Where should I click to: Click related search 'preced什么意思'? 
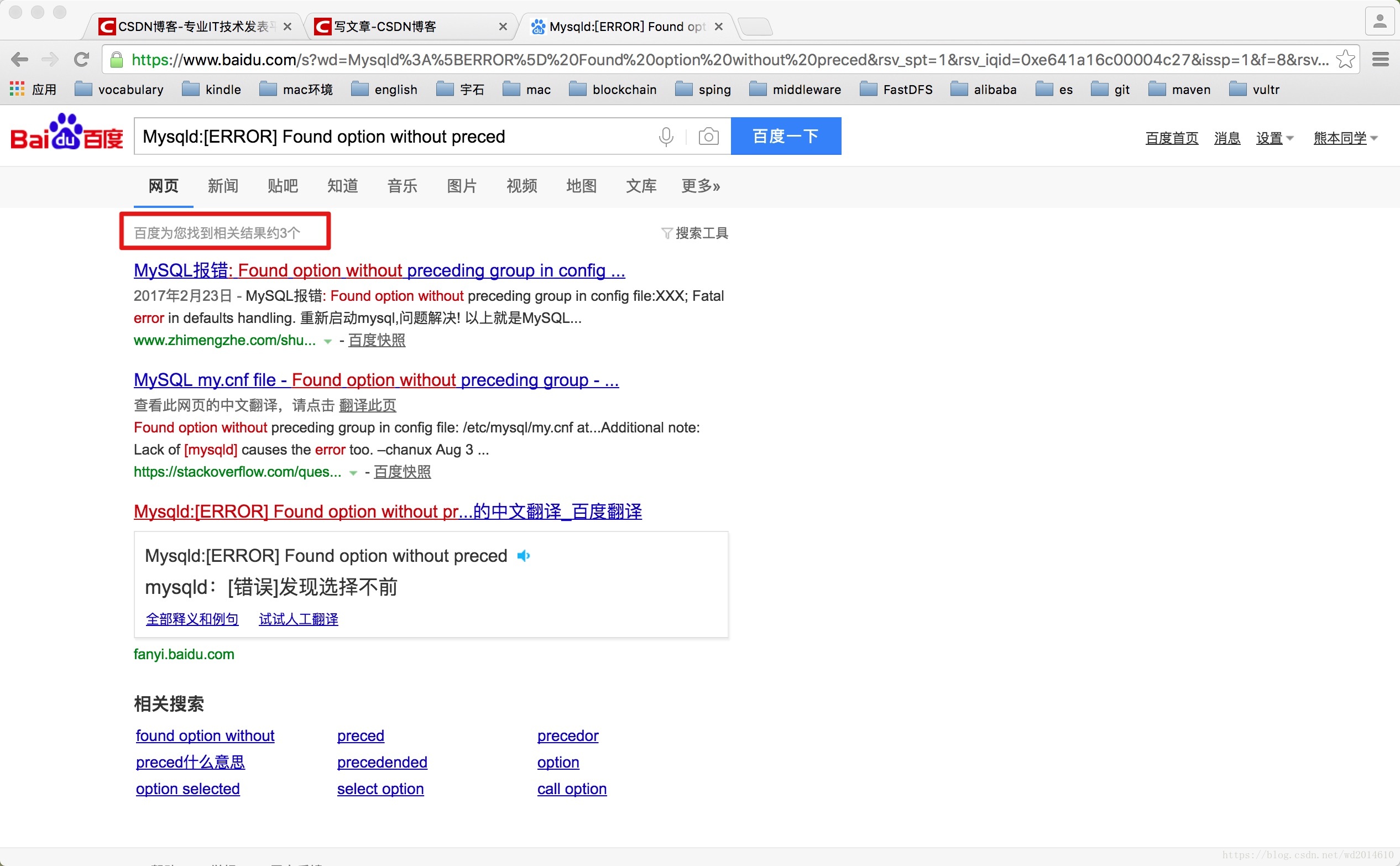190,762
